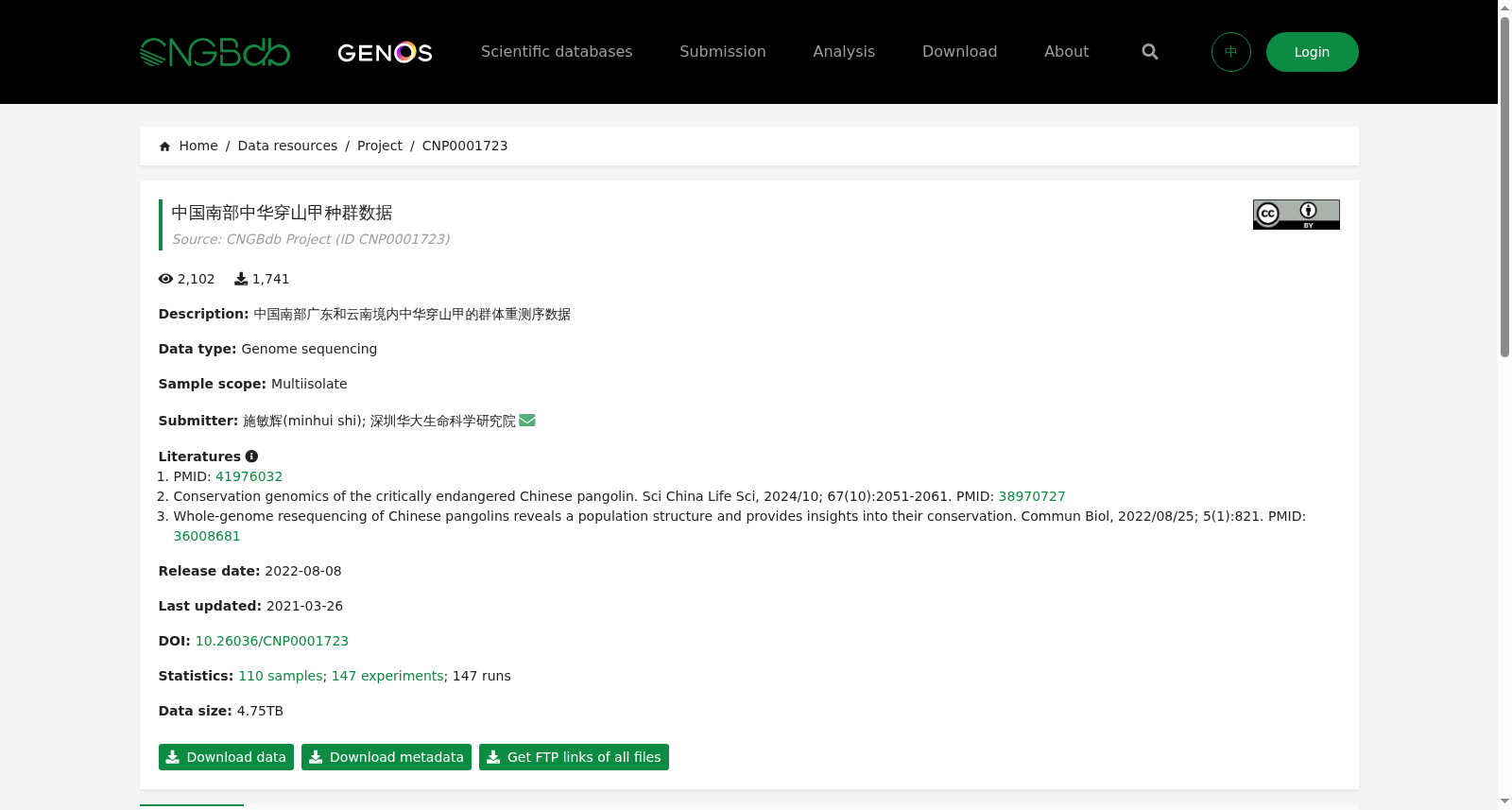Screen dimensions: 1512x810
Task: View the 110 samples link
Action: 281,676
